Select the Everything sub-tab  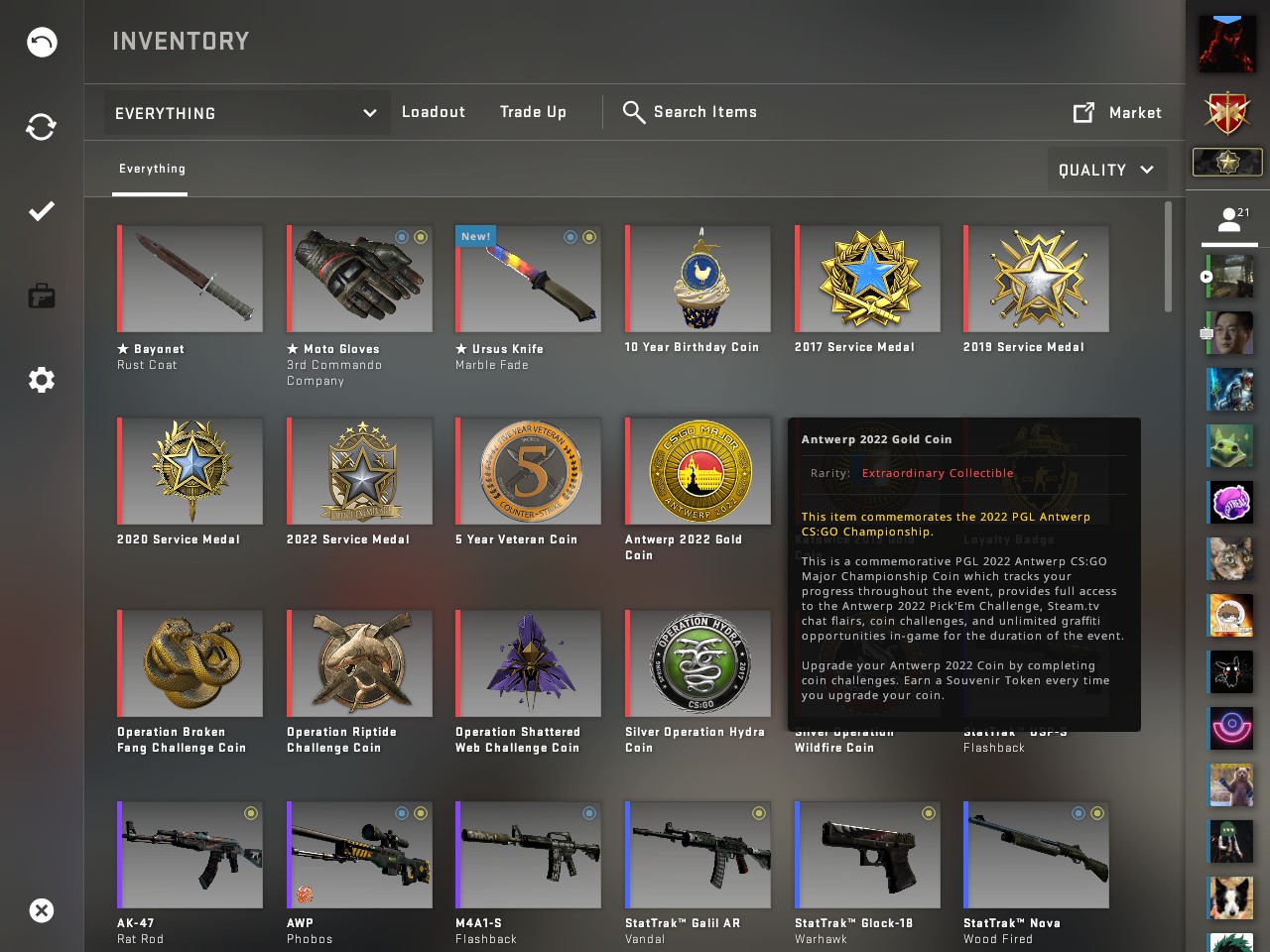pos(152,169)
